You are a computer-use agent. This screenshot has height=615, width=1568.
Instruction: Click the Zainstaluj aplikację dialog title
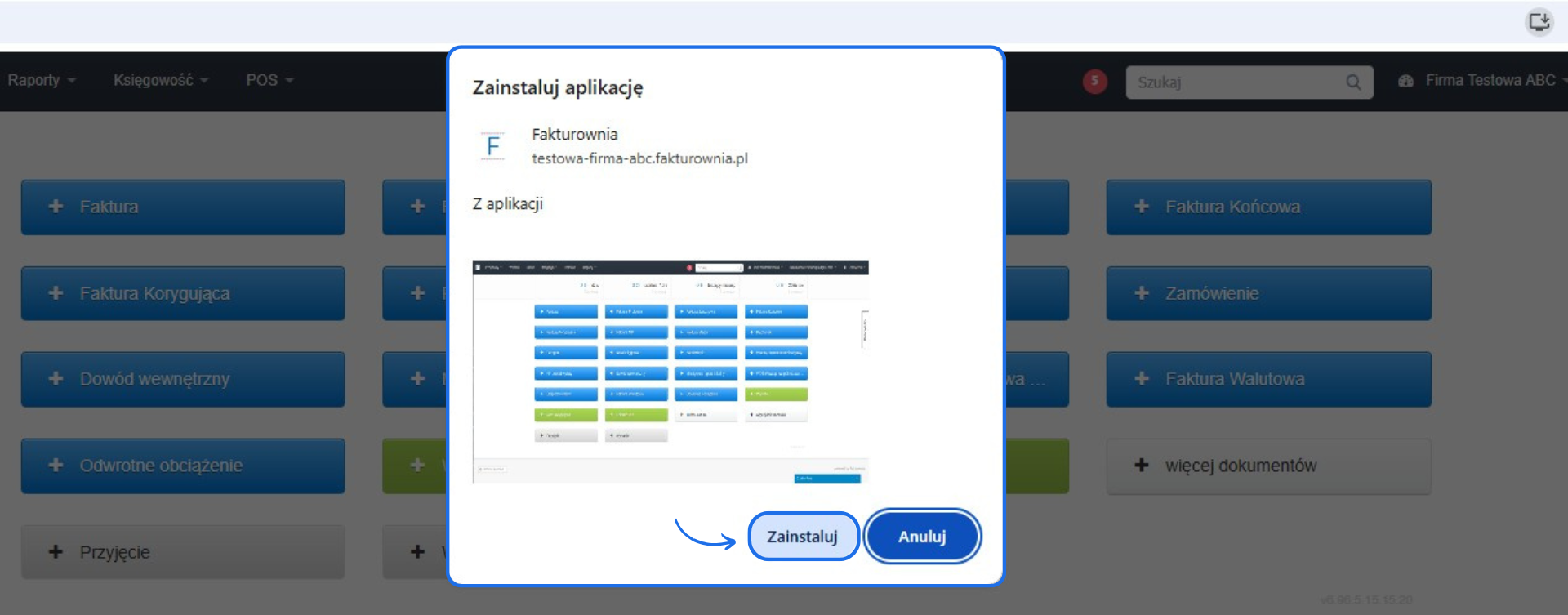click(558, 87)
